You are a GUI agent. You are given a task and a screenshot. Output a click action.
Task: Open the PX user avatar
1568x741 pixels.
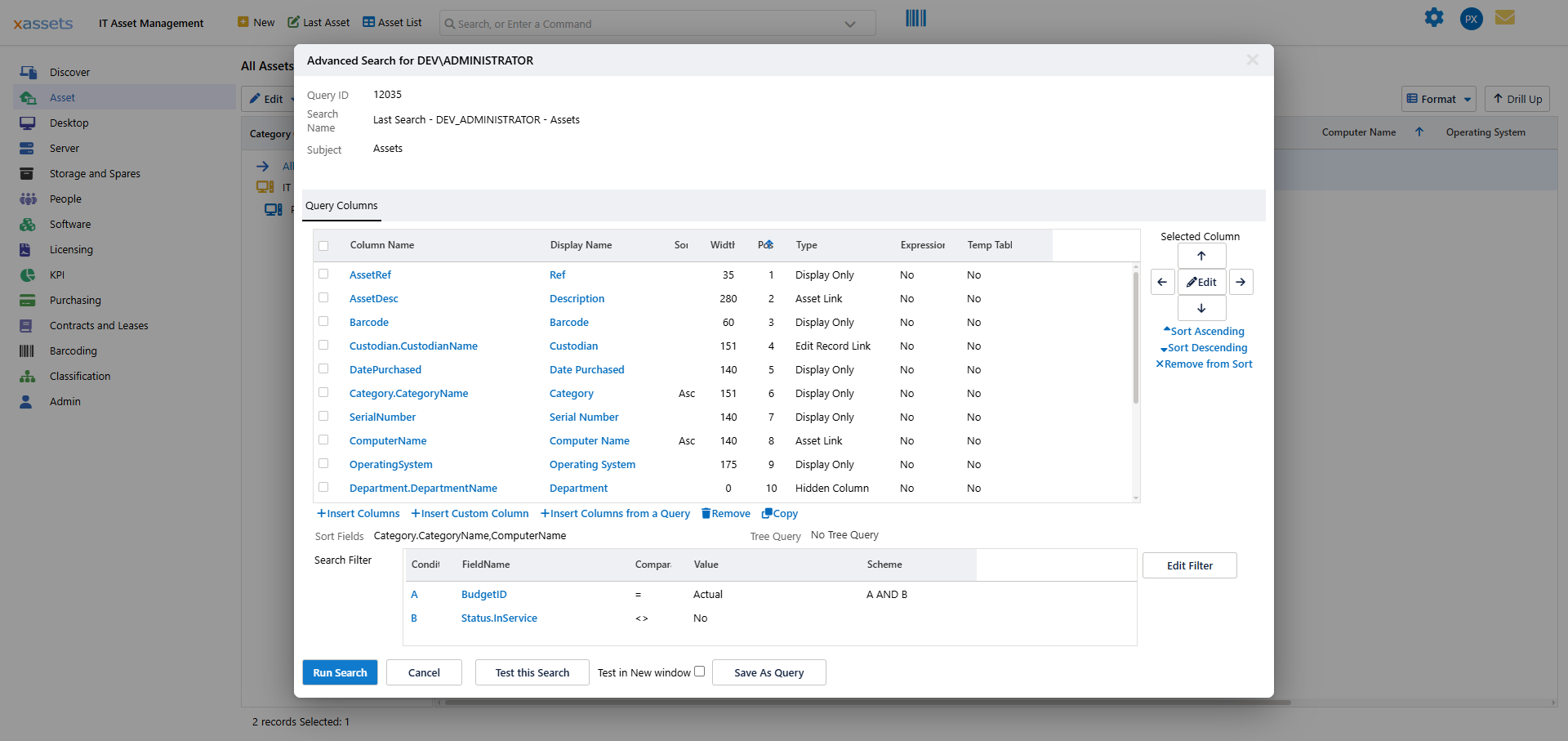pos(1471,19)
